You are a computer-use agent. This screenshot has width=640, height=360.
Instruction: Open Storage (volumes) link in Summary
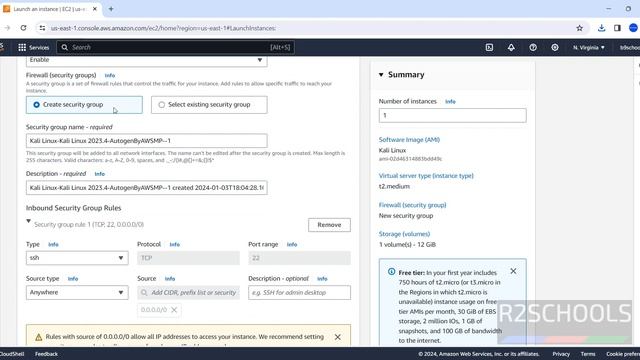point(404,234)
